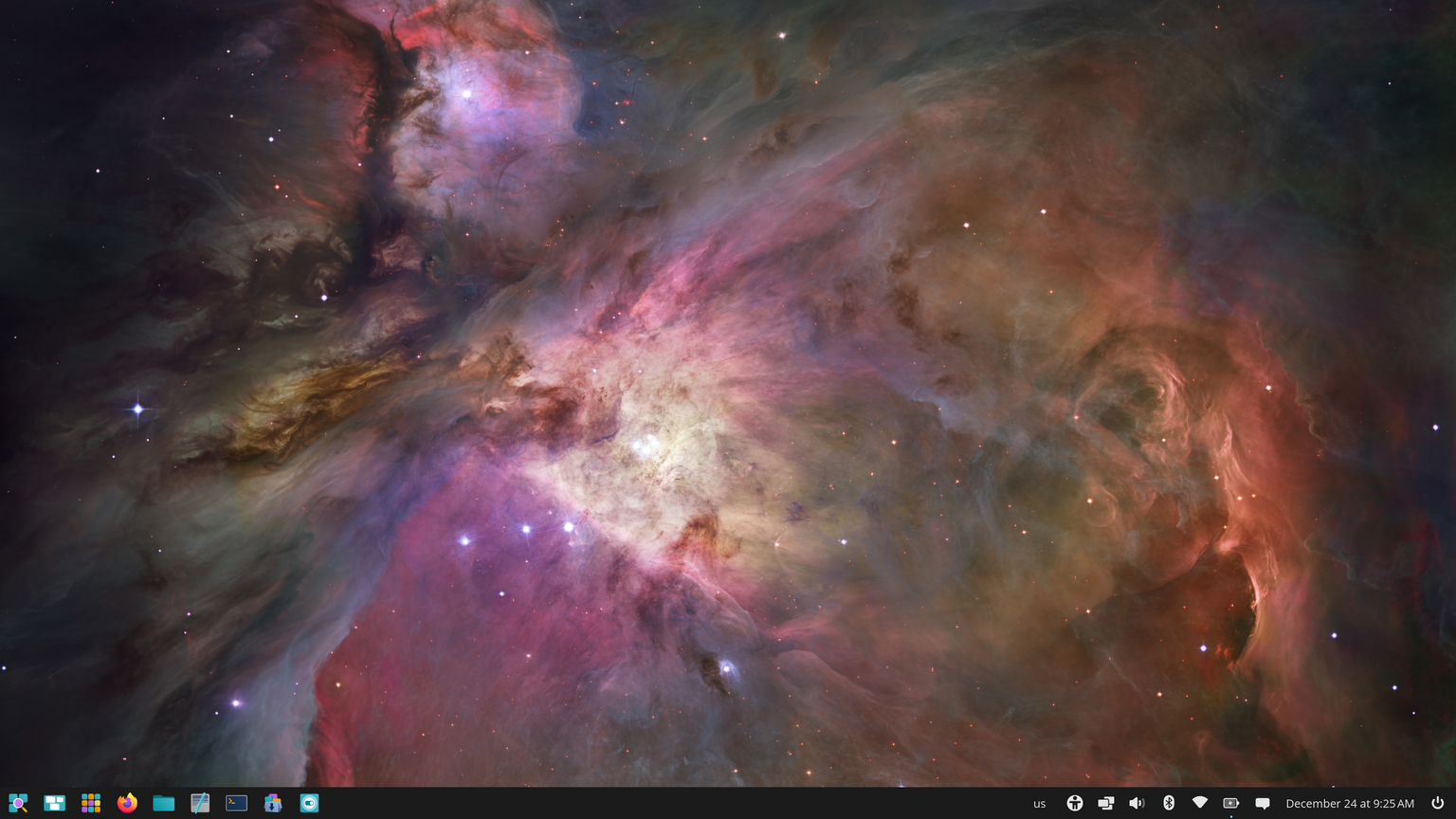Show the notifications popup

point(1264,803)
